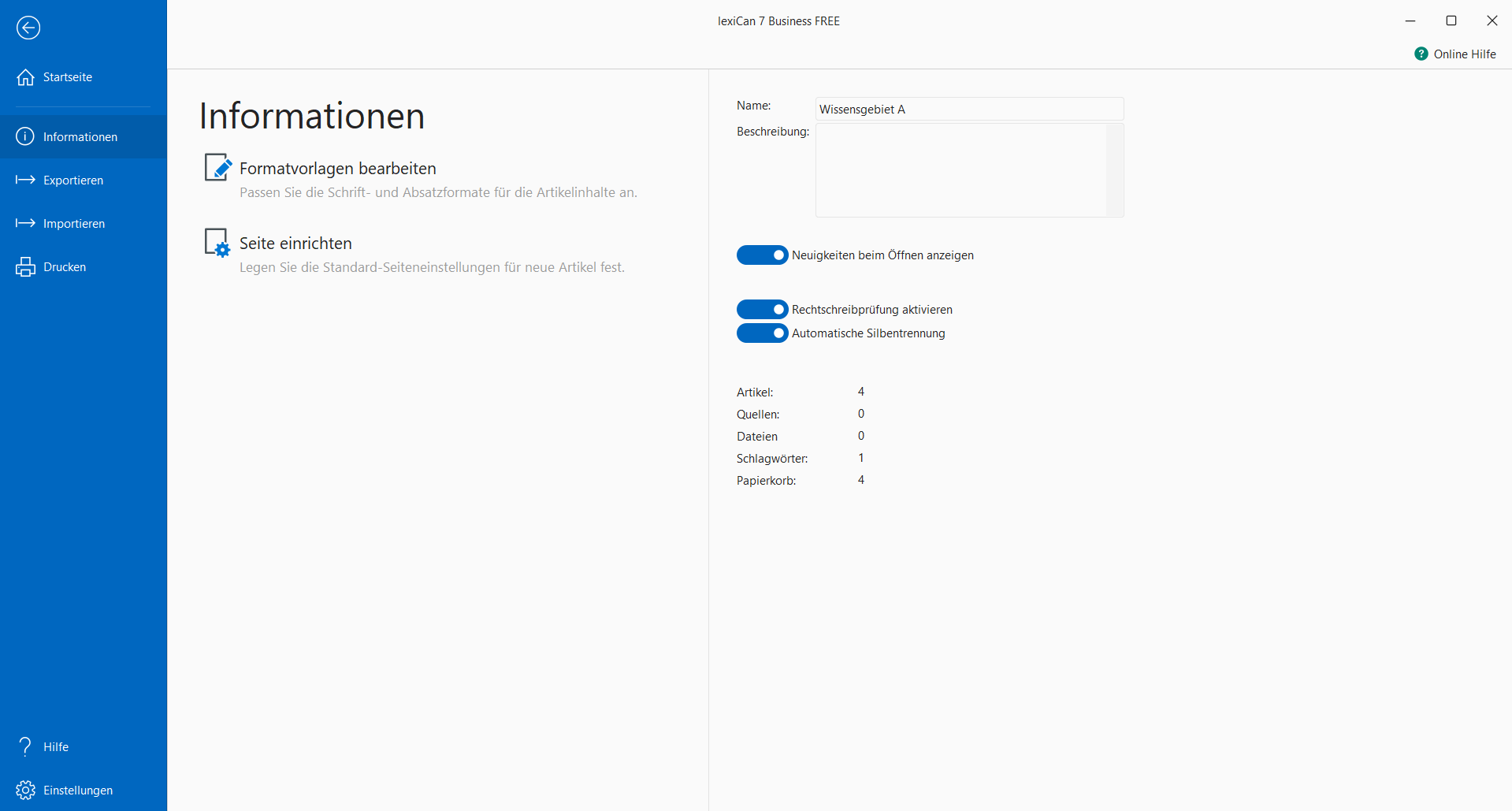This screenshot has width=1512, height=811.
Task: Open the Online Hilfe link
Action: point(1464,54)
